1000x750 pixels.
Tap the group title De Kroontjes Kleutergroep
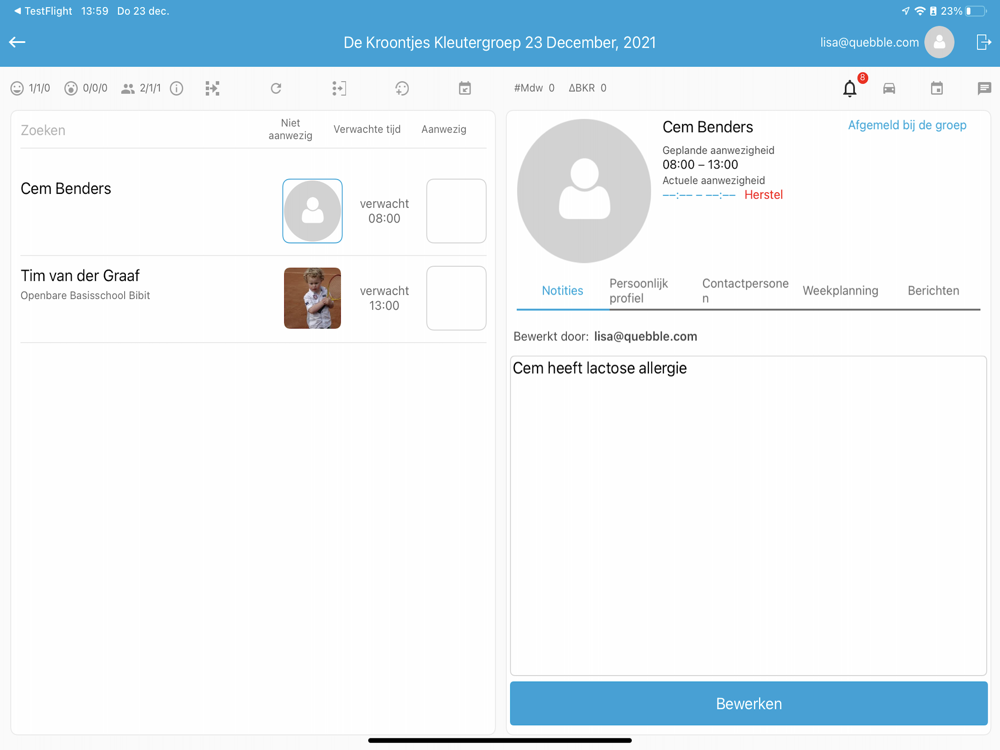(499, 43)
